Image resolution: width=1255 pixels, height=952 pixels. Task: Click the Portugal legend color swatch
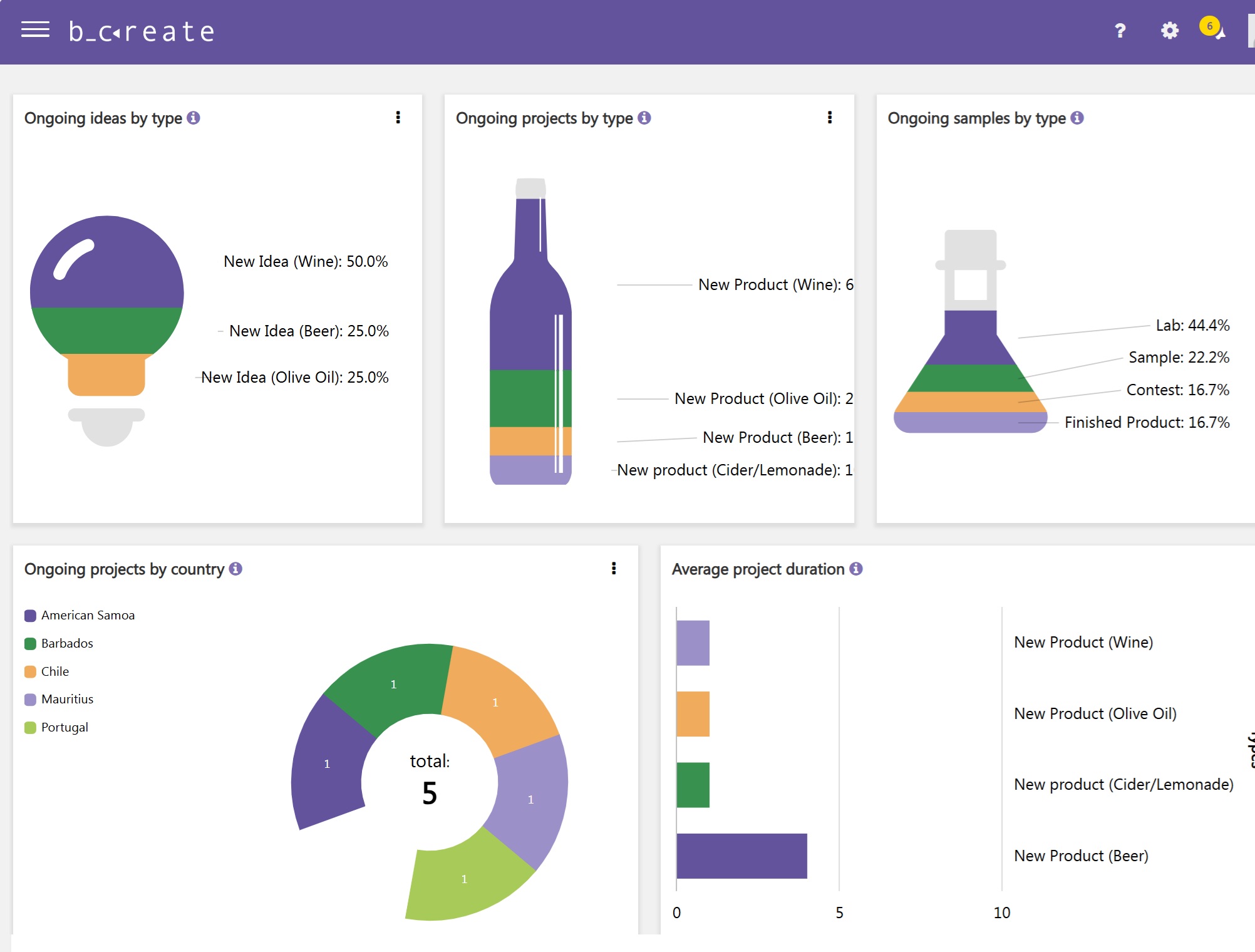[x=30, y=728]
